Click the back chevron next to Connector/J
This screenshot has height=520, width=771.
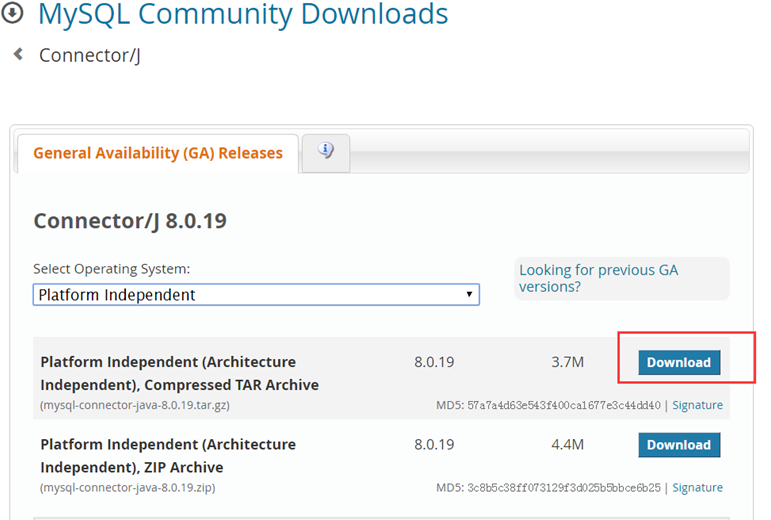click(x=18, y=54)
